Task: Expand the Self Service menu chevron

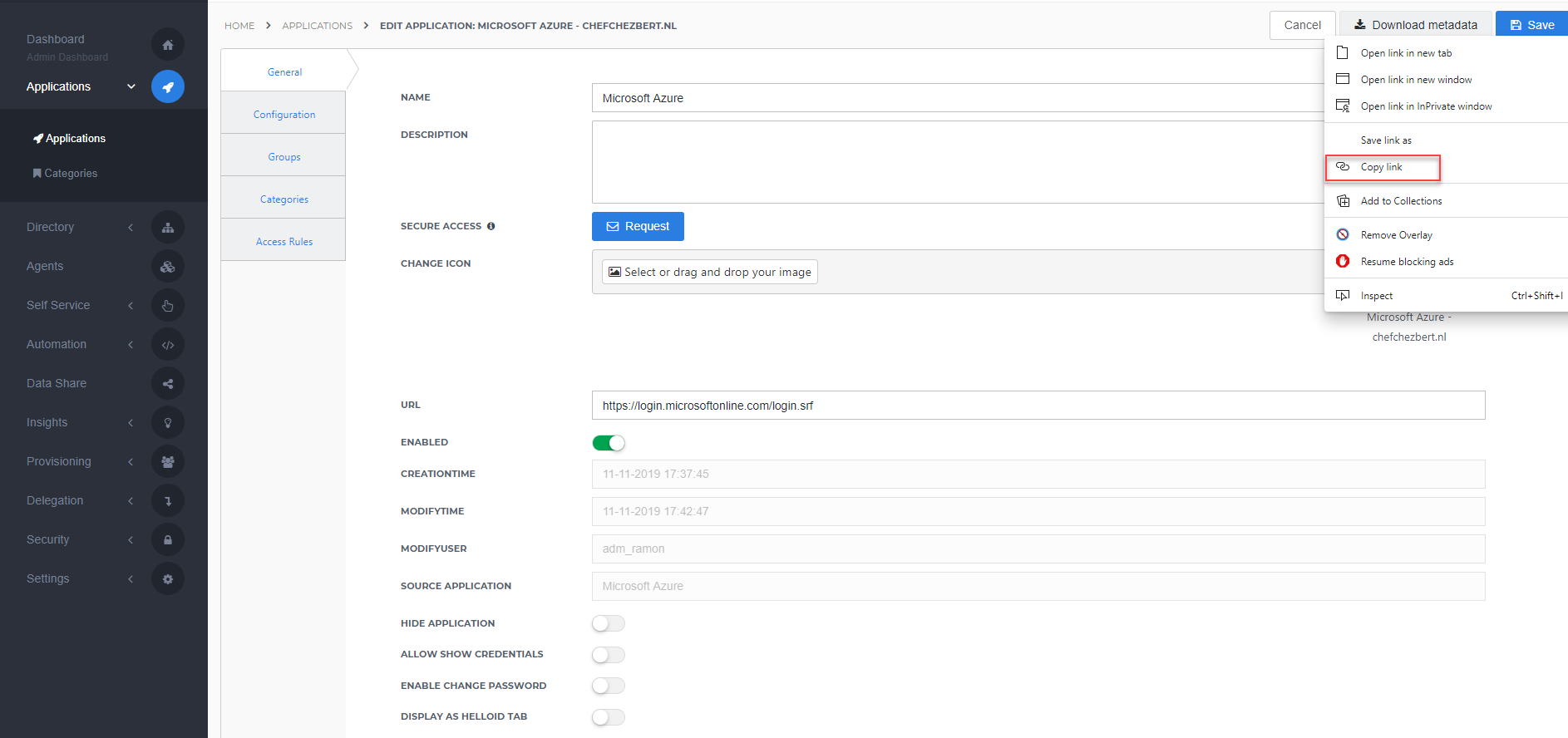Action: (131, 306)
